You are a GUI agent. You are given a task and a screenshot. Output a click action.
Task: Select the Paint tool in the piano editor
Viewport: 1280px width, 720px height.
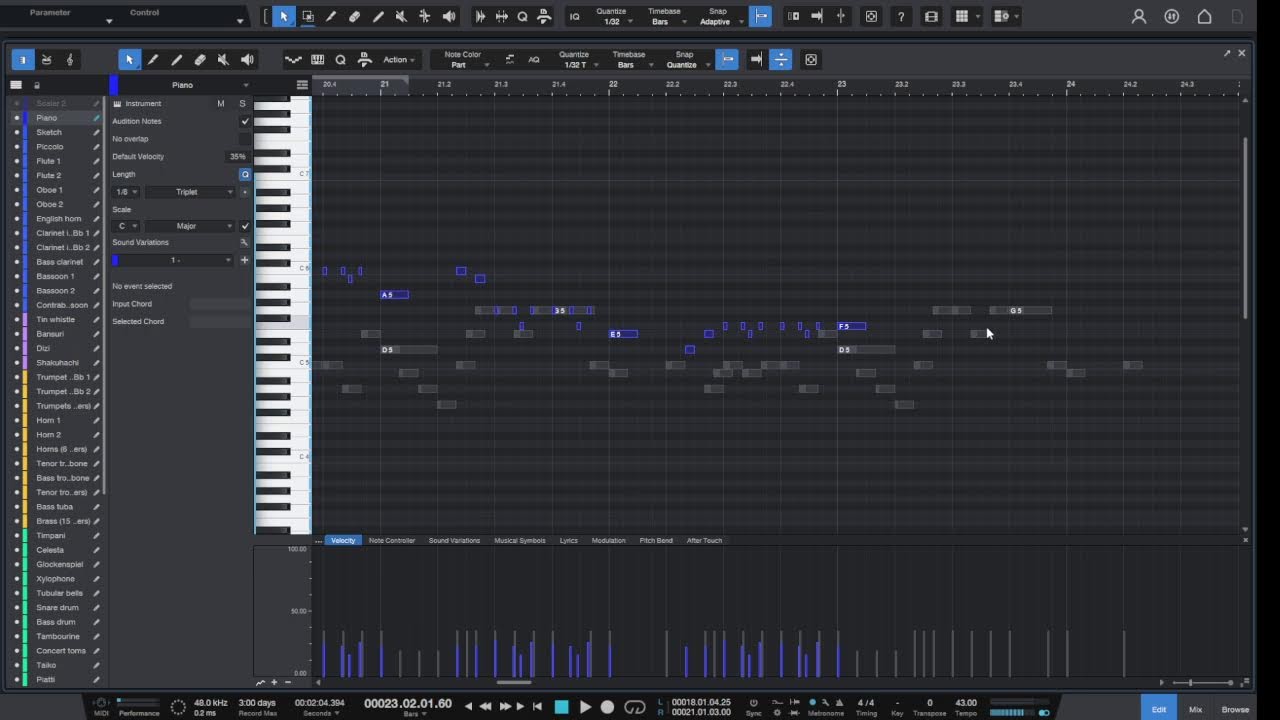pos(153,60)
